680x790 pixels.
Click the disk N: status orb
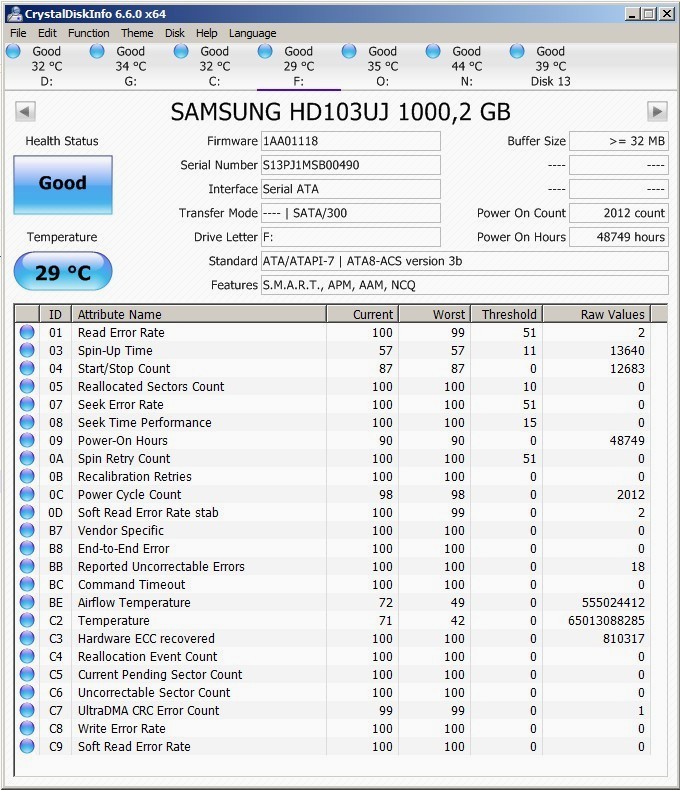click(x=433, y=51)
